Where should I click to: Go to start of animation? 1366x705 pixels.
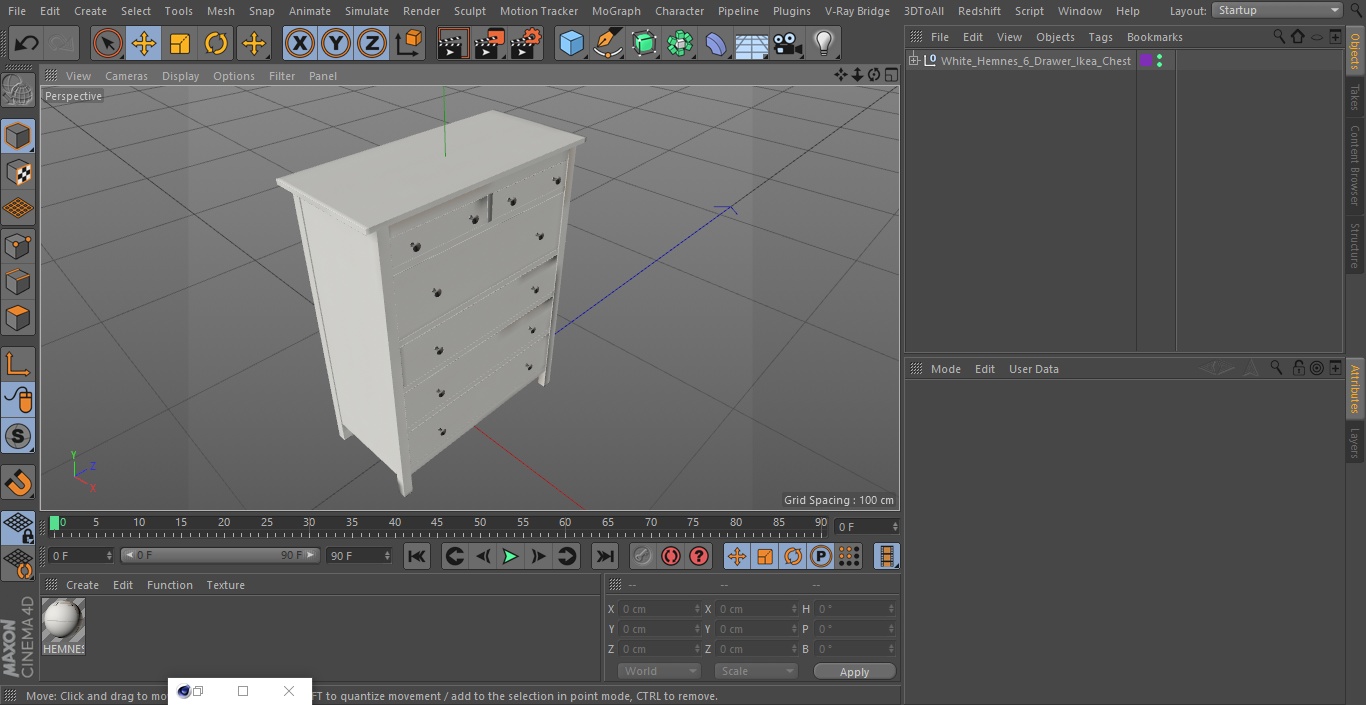417,556
